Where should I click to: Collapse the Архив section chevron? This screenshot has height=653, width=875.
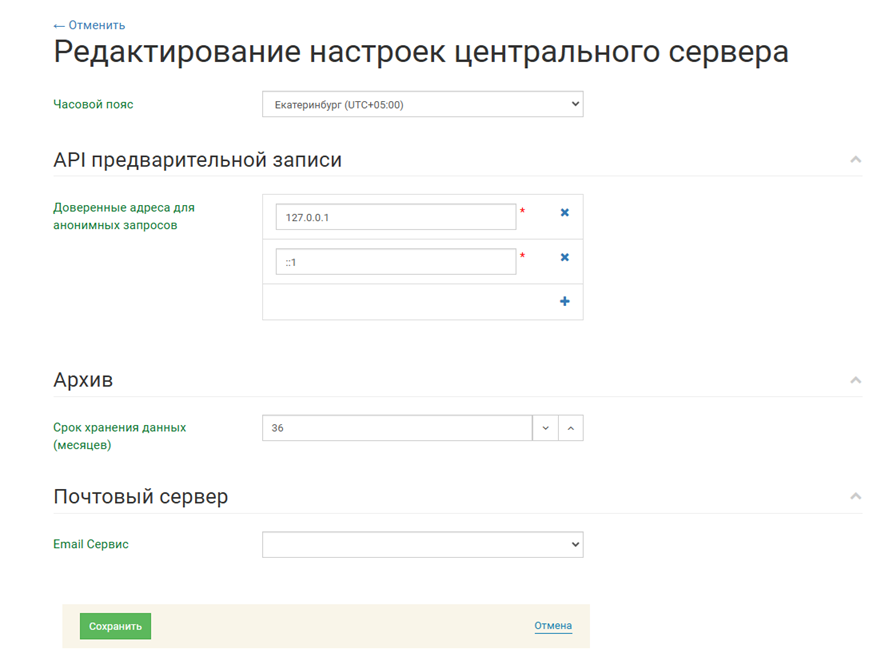(x=855, y=381)
